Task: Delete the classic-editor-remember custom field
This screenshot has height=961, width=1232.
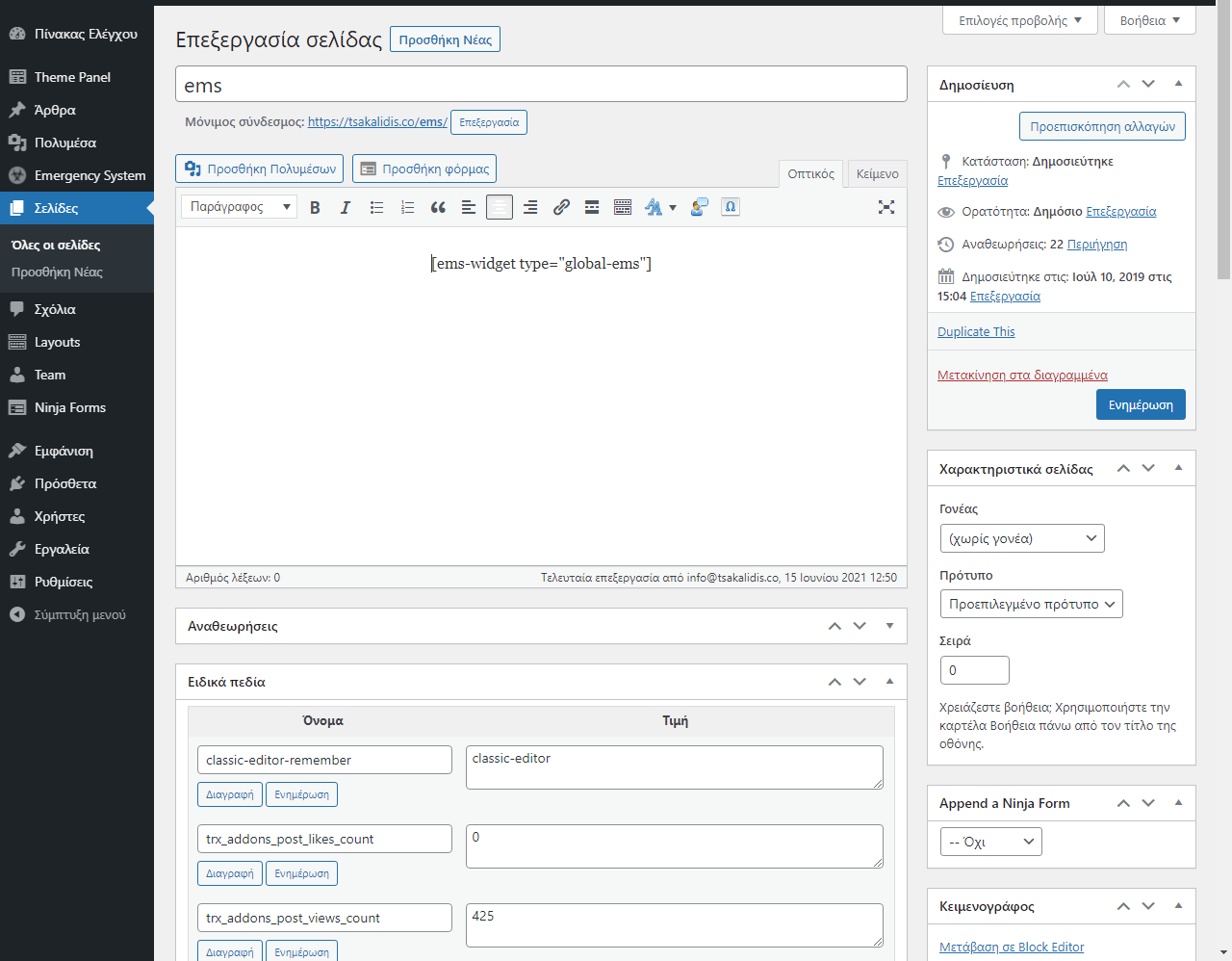Action: pos(229,794)
